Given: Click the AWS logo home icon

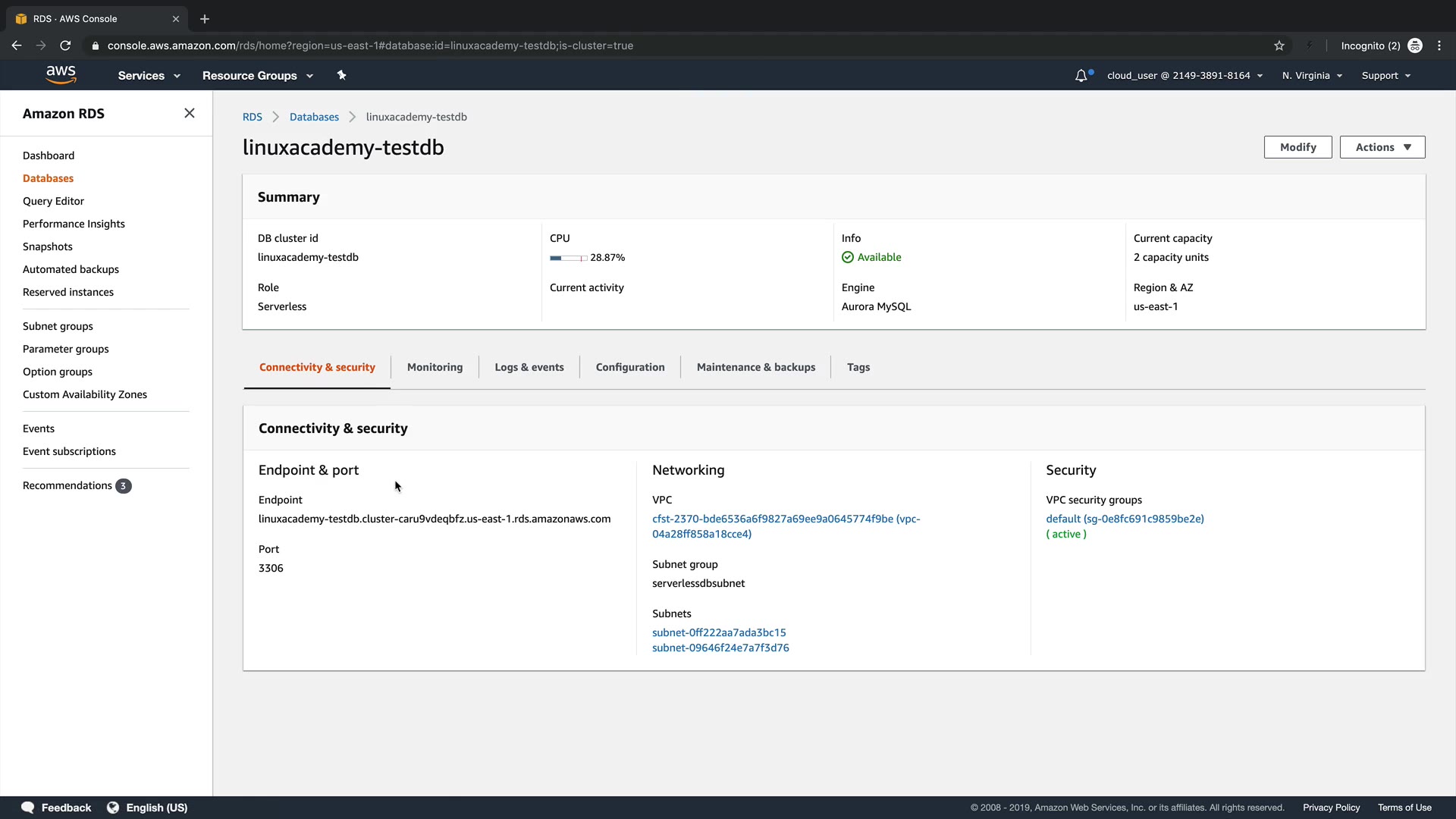Looking at the screenshot, I should pyautogui.click(x=61, y=74).
